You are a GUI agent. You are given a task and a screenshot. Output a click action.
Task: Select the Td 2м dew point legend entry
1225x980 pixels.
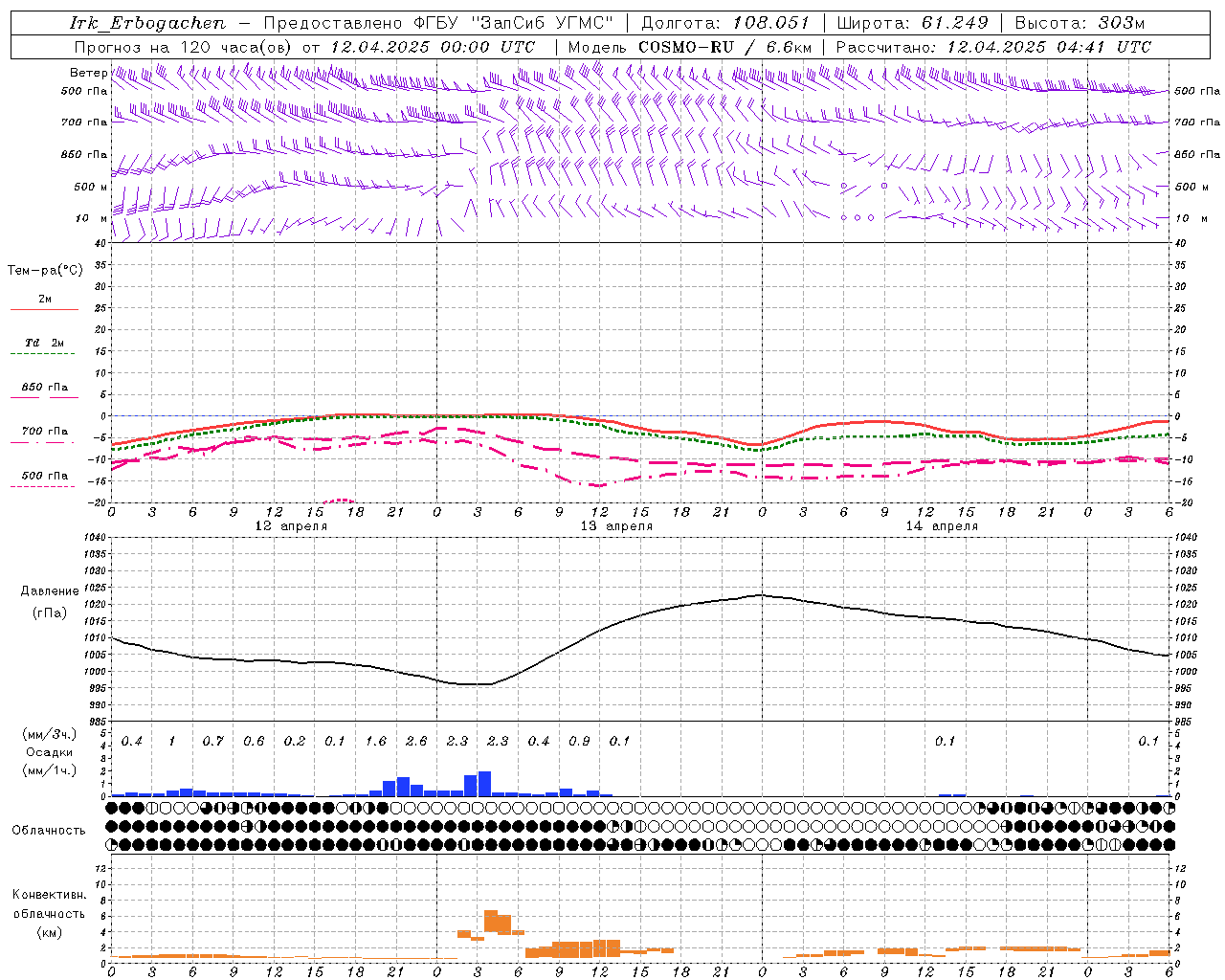pyautogui.click(x=44, y=343)
